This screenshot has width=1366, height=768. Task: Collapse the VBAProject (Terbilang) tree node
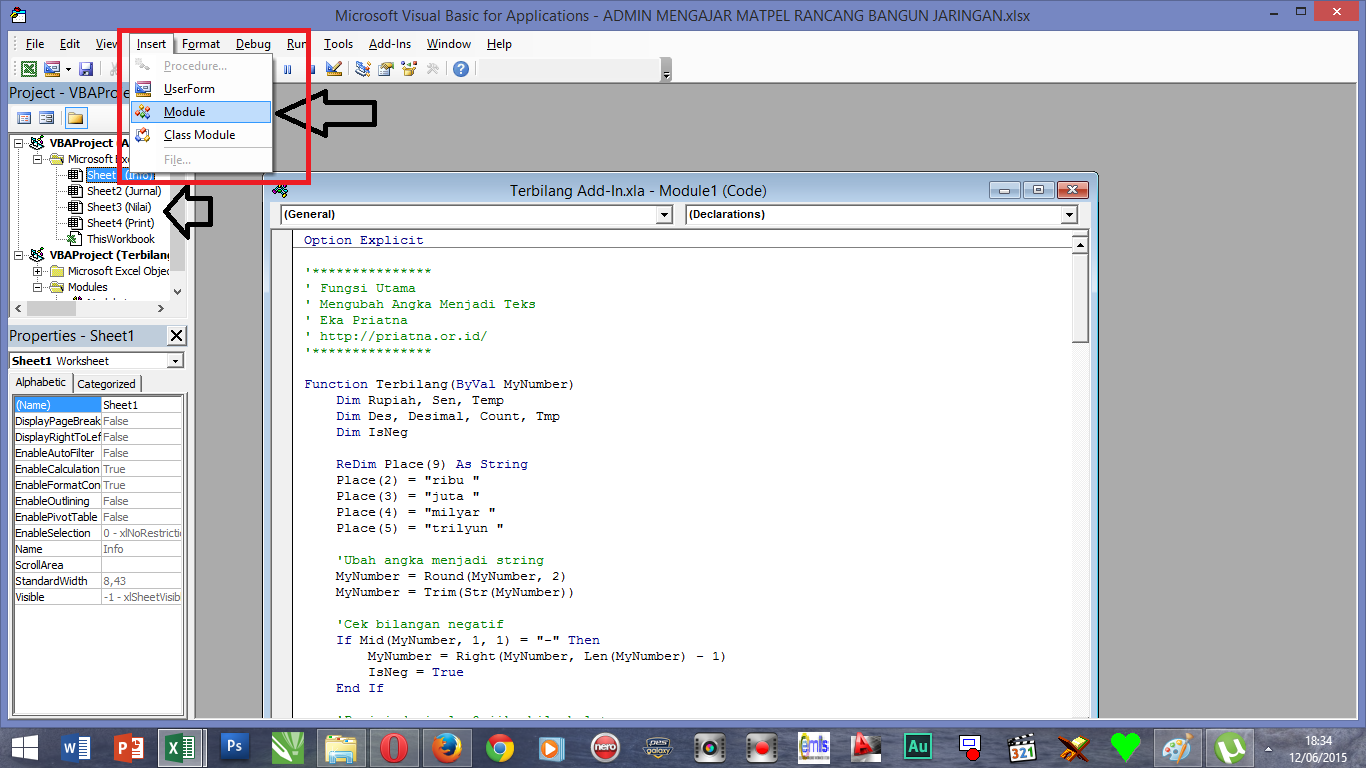coord(19,255)
